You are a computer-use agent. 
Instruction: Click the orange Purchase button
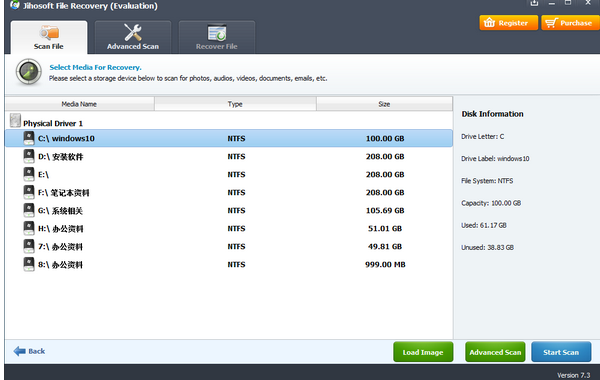pos(570,23)
